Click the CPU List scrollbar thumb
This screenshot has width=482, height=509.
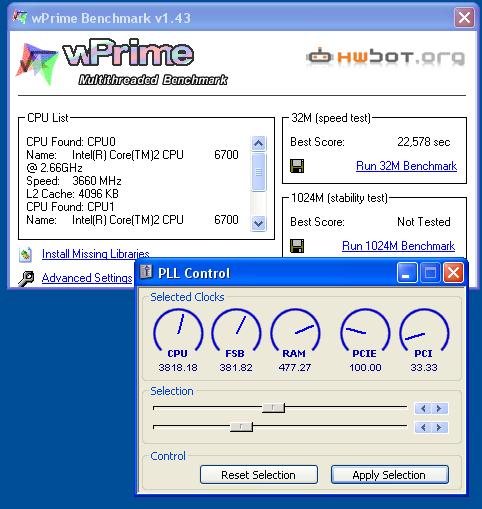[x=259, y=172]
